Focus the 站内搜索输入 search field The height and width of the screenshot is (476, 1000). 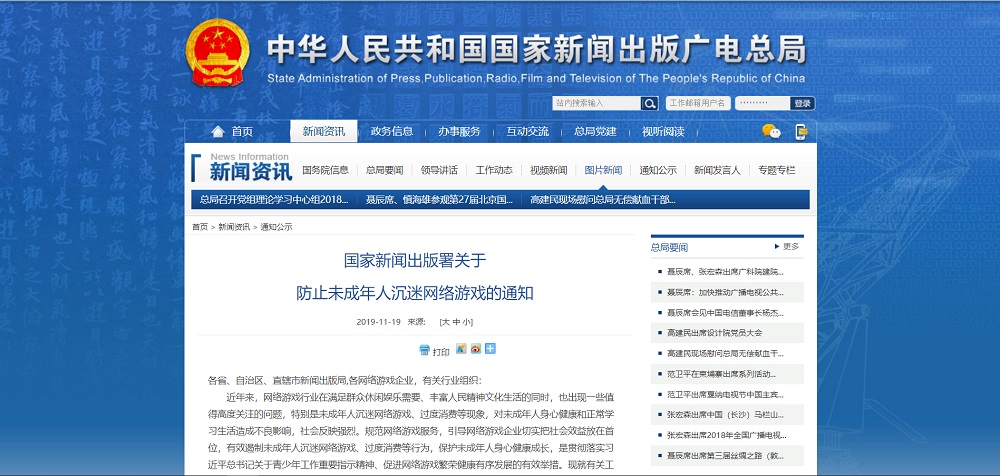(x=596, y=103)
